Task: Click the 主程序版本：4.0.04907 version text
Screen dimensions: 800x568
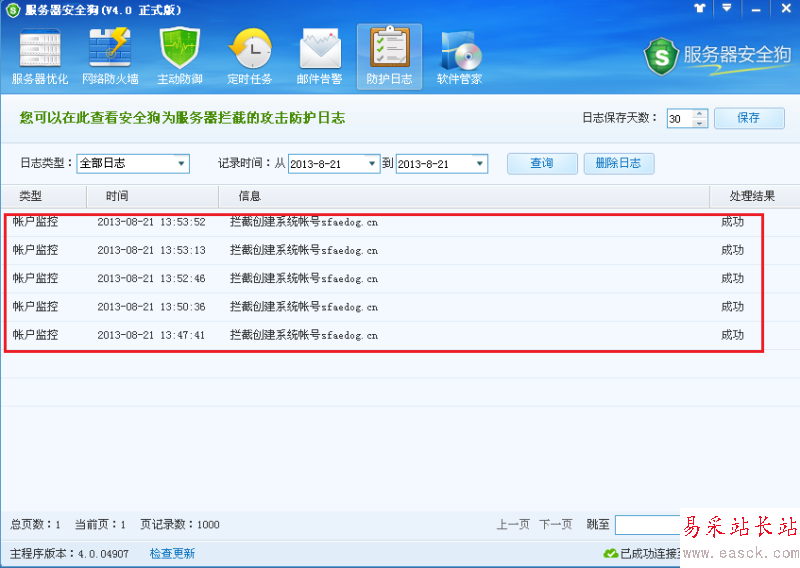Action: [x=69, y=554]
